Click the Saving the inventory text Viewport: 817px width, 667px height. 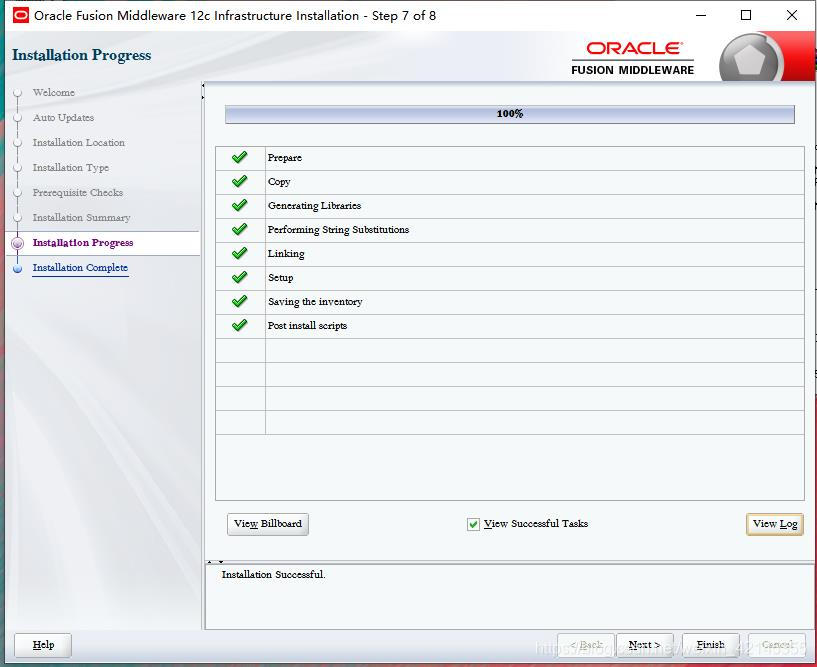coord(315,302)
